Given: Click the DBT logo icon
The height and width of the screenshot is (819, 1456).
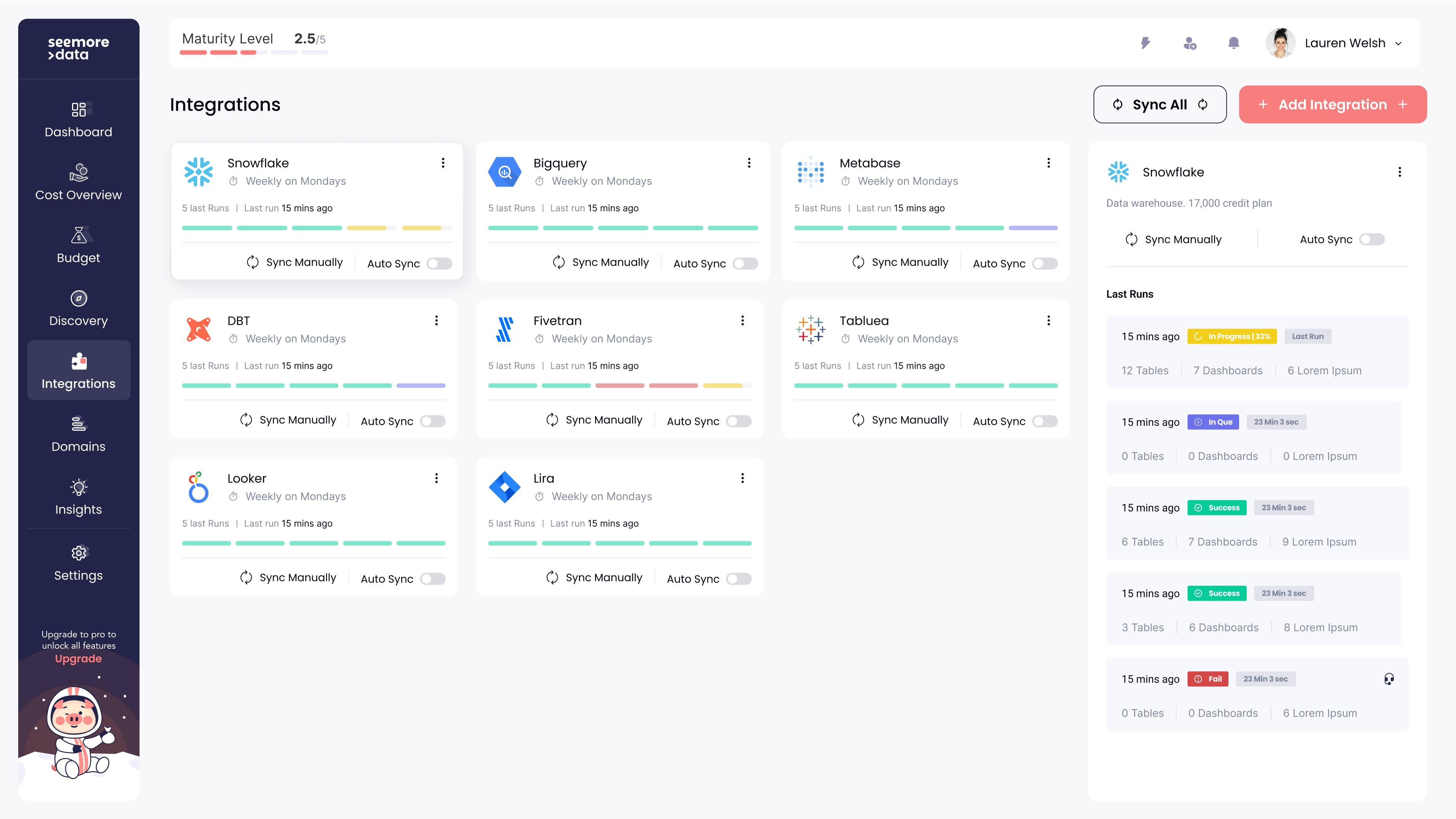Looking at the screenshot, I should [x=198, y=329].
